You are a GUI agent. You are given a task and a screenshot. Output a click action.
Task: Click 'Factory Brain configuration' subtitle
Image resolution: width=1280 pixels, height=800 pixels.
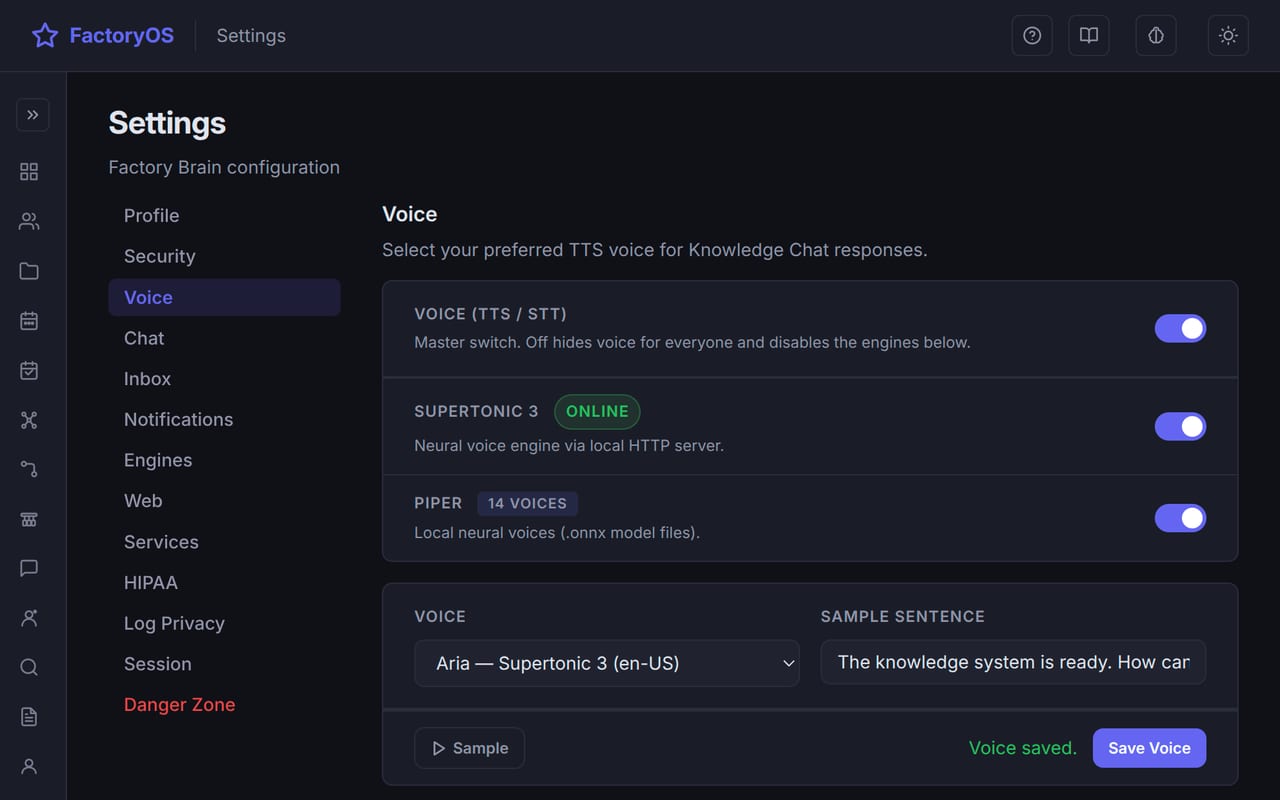pyautogui.click(x=224, y=167)
